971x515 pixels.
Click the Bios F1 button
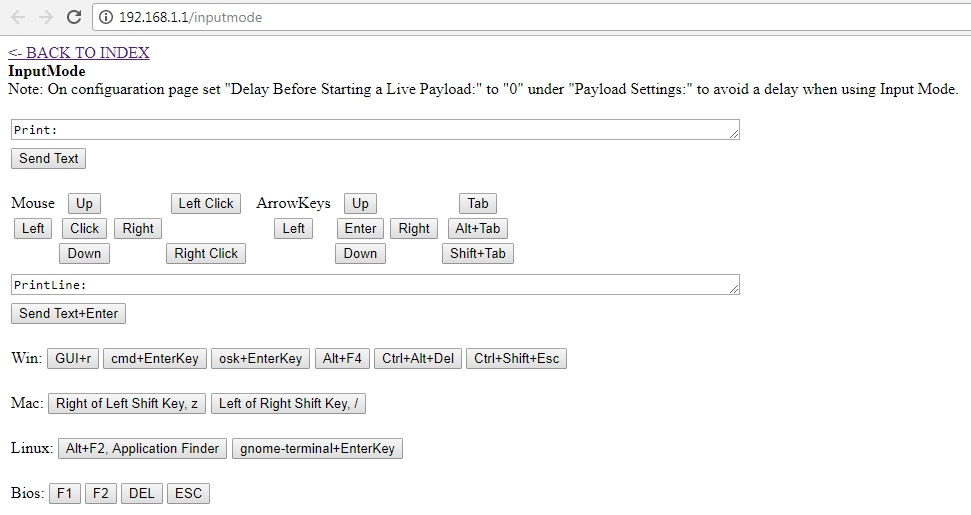(x=64, y=493)
